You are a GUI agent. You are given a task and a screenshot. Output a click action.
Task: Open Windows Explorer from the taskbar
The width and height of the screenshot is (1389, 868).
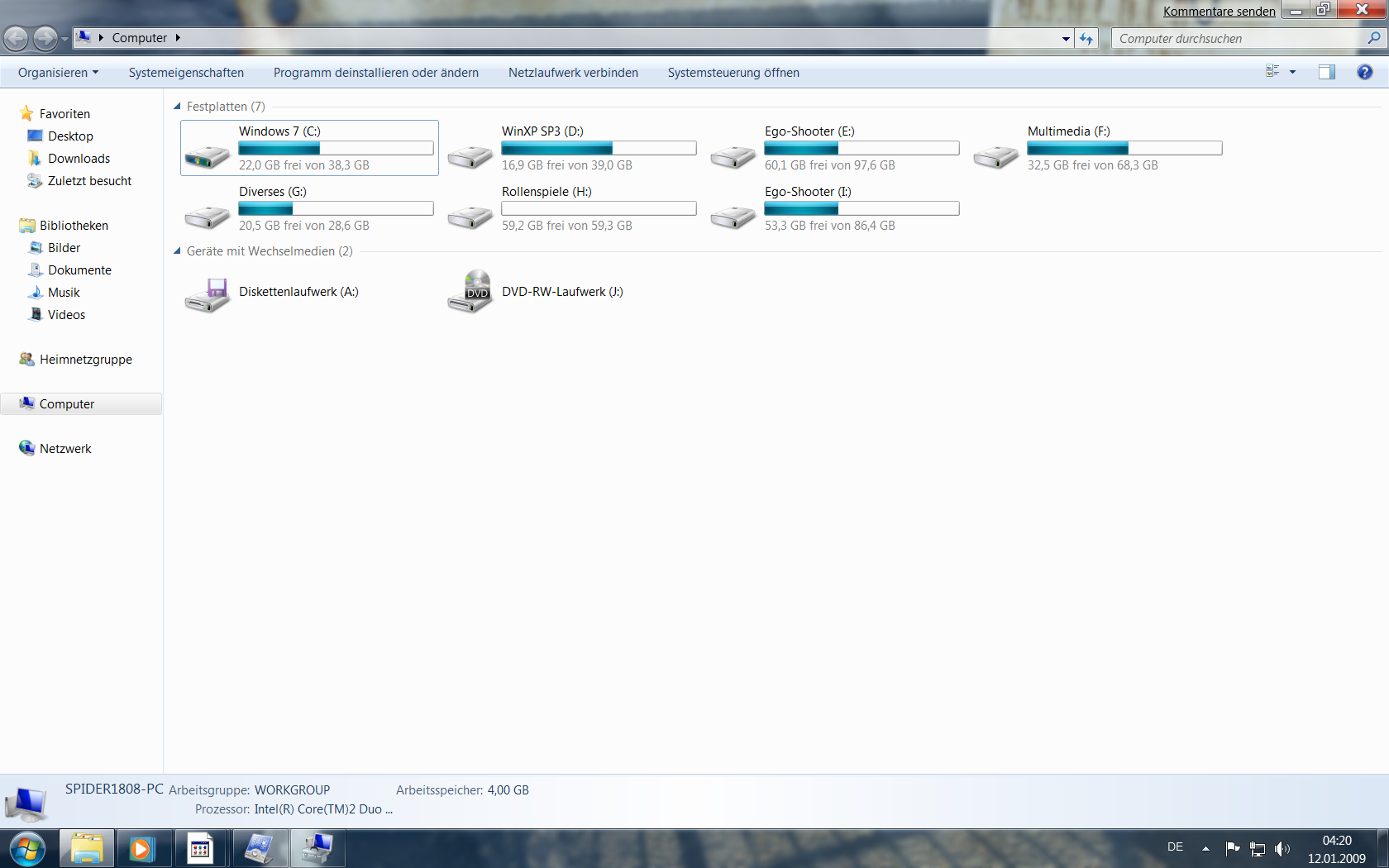point(87,849)
